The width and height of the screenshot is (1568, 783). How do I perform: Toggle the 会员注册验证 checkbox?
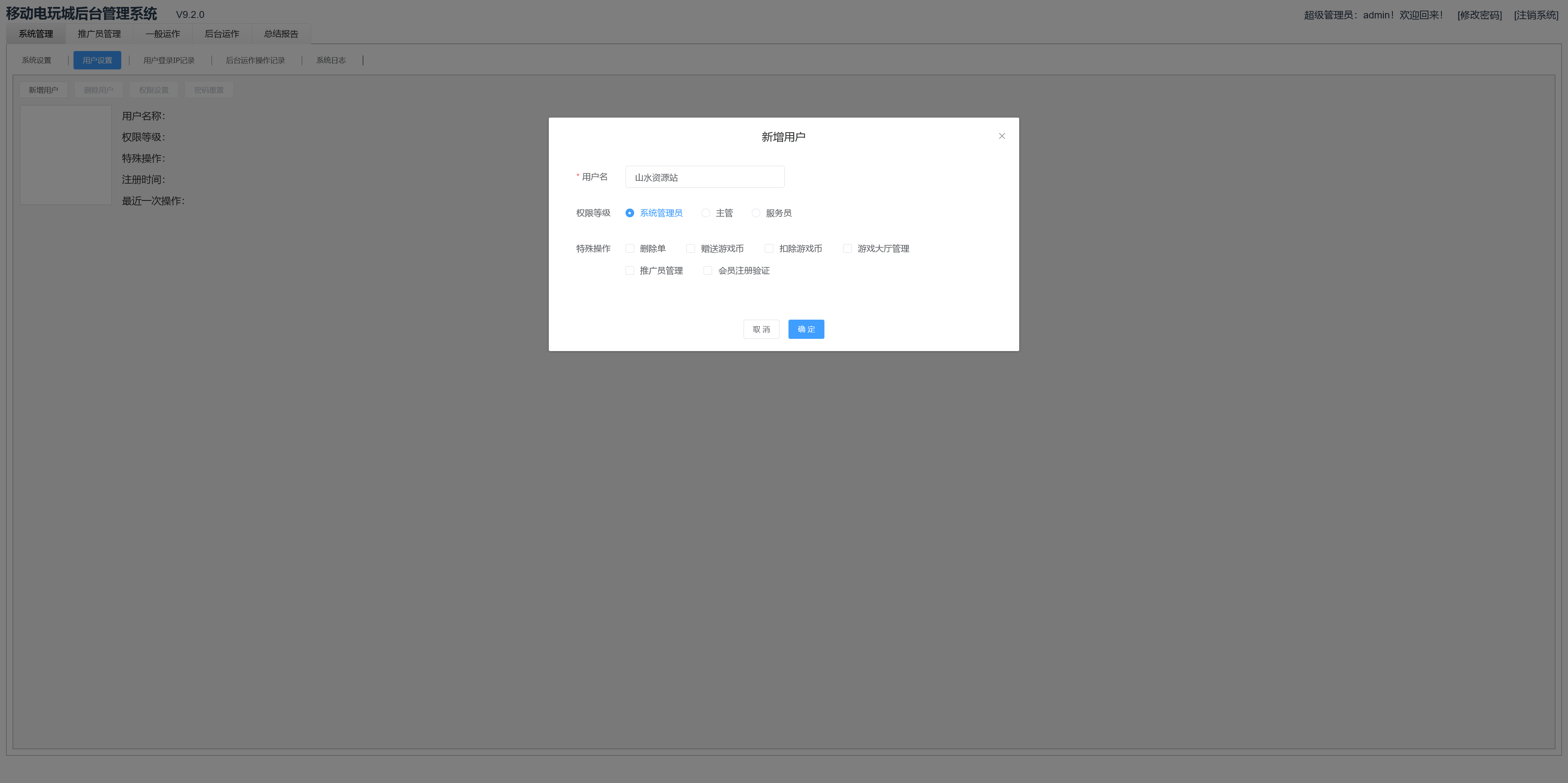pos(707,271)
